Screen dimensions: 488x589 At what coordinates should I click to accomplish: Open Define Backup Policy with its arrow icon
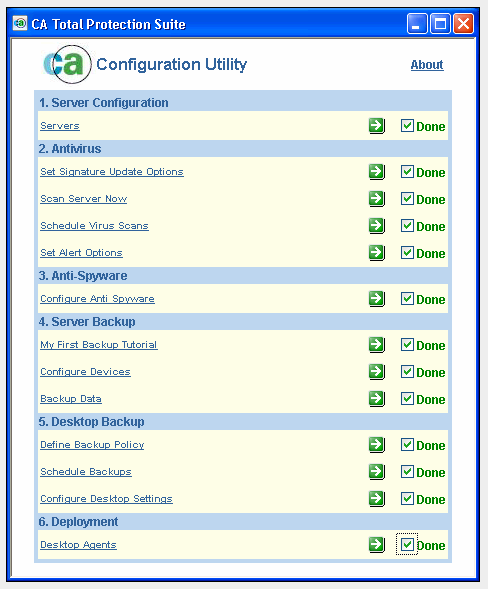click(377, 445)
